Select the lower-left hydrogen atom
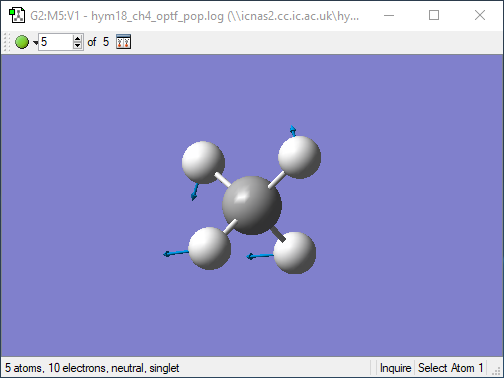The width and height of the screenshot is (504, 378). 209,248
